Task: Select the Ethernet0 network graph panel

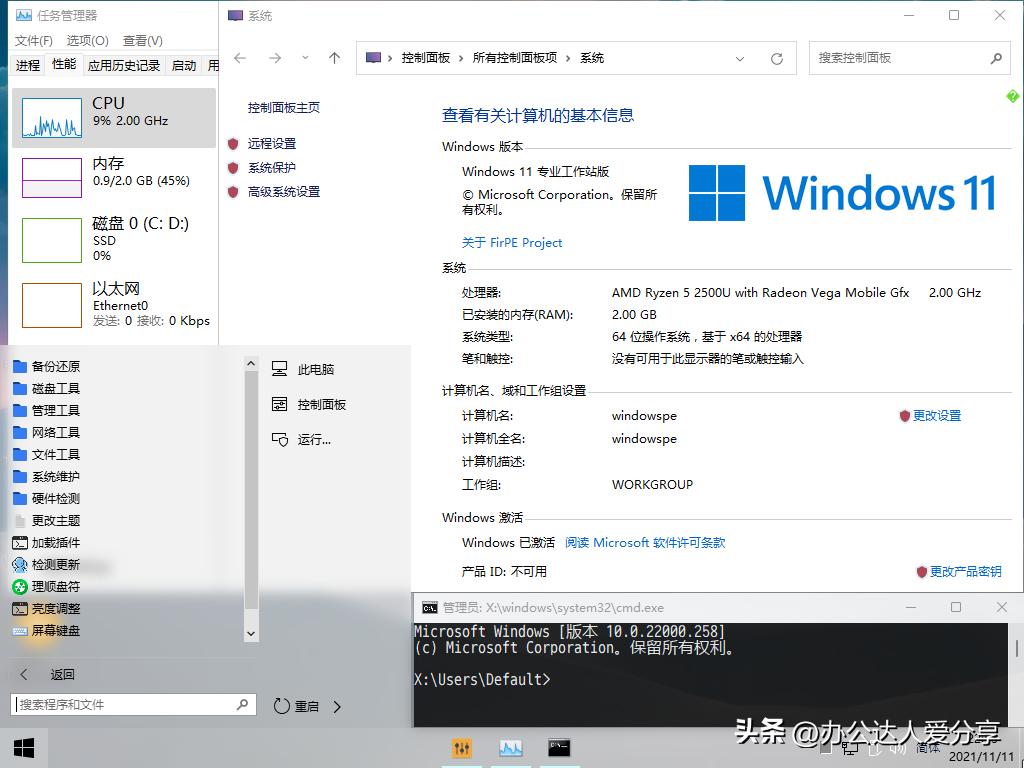Action: click(113, 304)
